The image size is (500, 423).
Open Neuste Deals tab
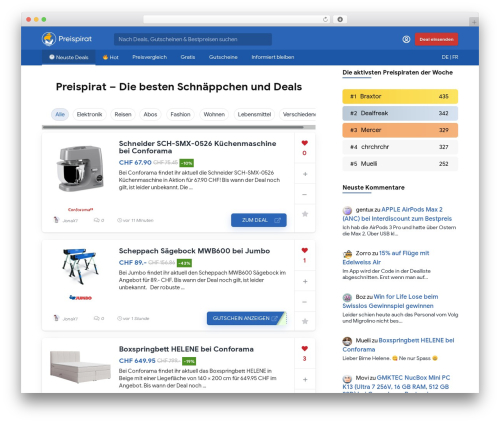click(x=69, y=57)
